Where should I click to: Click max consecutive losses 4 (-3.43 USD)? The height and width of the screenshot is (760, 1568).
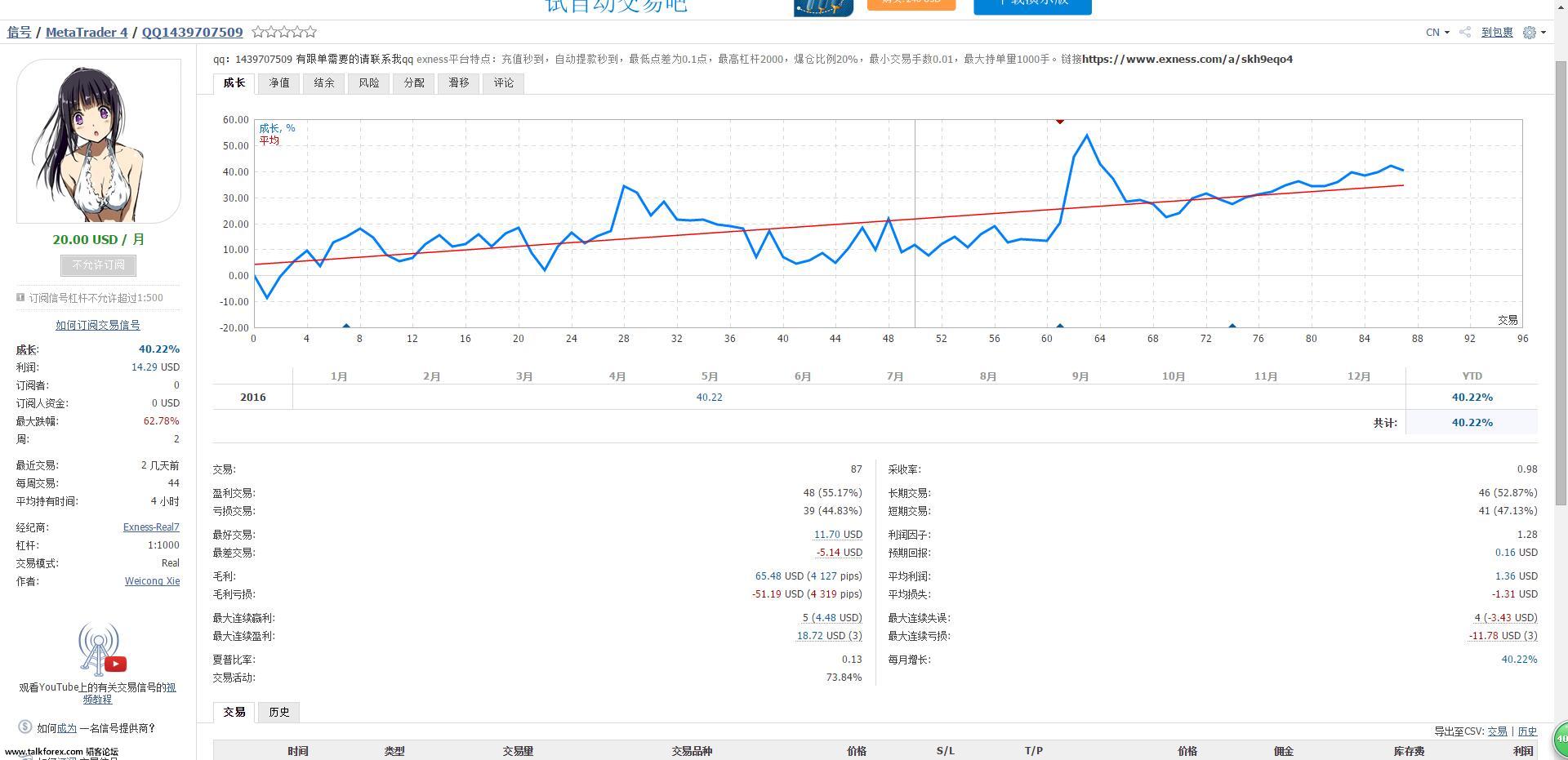1506,618
